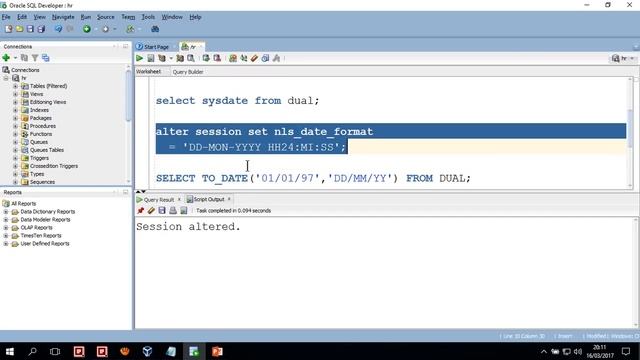Open the Edit menu

click(22, 17)
